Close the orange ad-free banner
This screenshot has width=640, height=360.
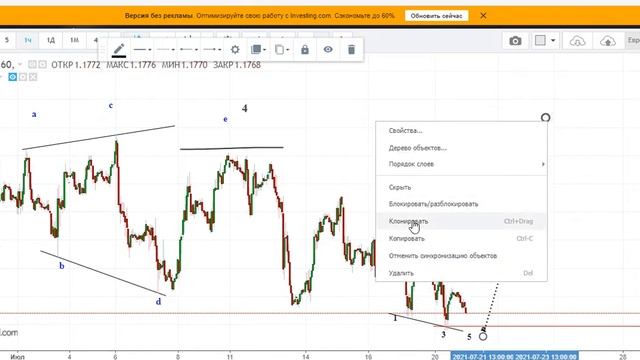(x=483, y=16)
